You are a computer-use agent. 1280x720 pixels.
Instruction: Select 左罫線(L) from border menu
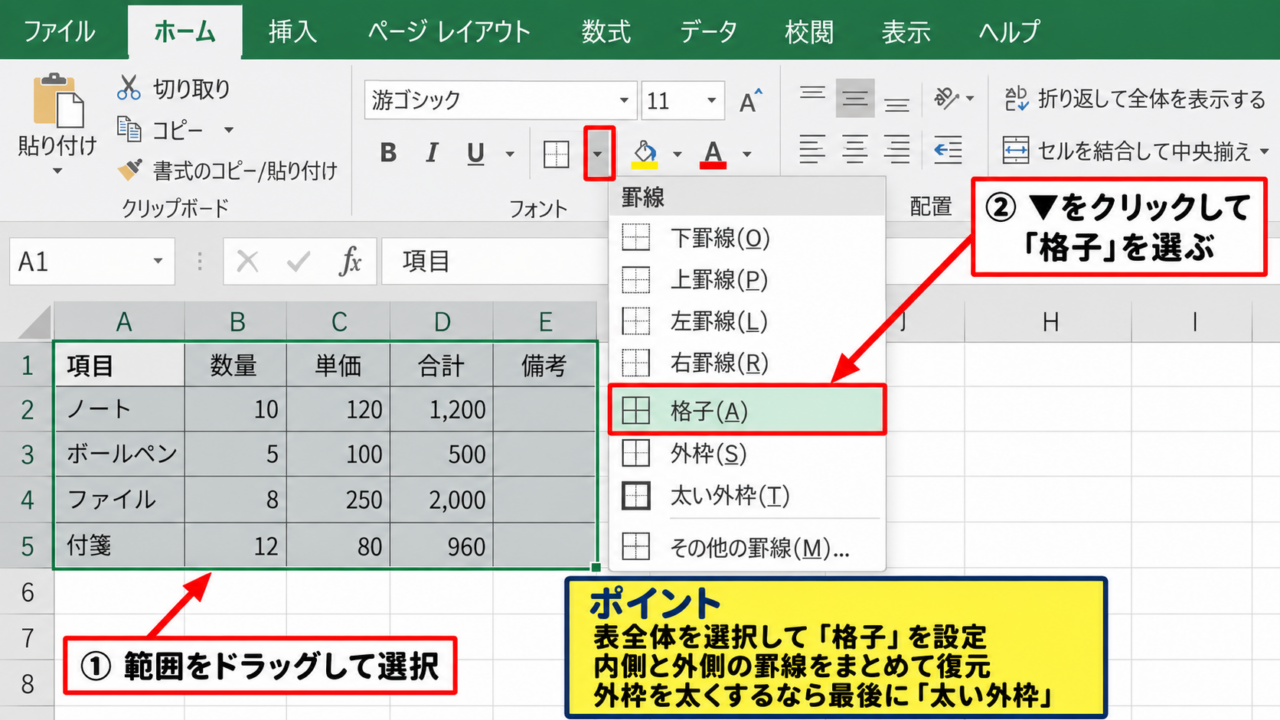pyautogui.click(x=747, y=321)
